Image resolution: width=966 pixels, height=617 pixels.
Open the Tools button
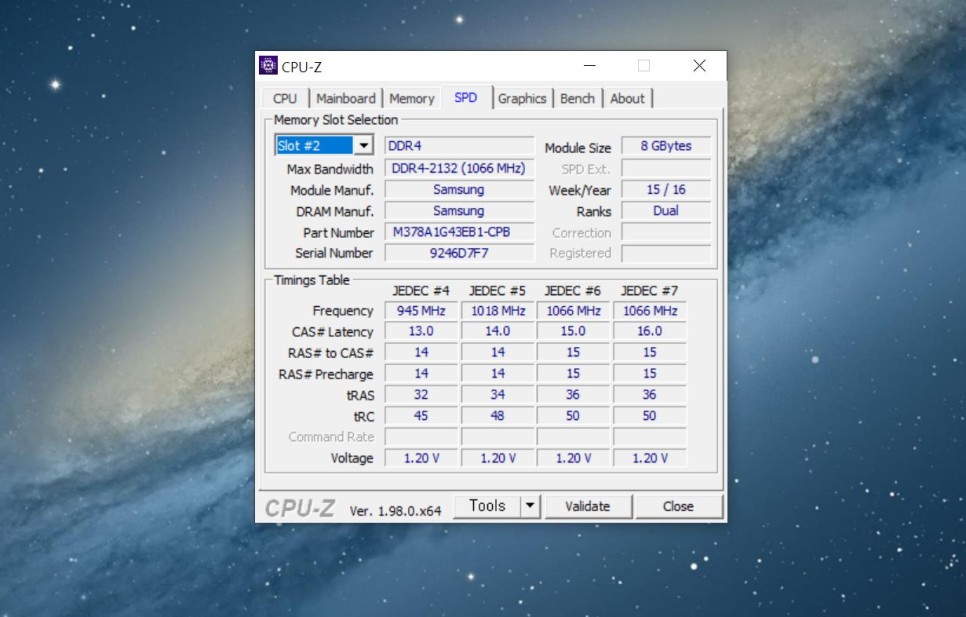pos(487,506)
